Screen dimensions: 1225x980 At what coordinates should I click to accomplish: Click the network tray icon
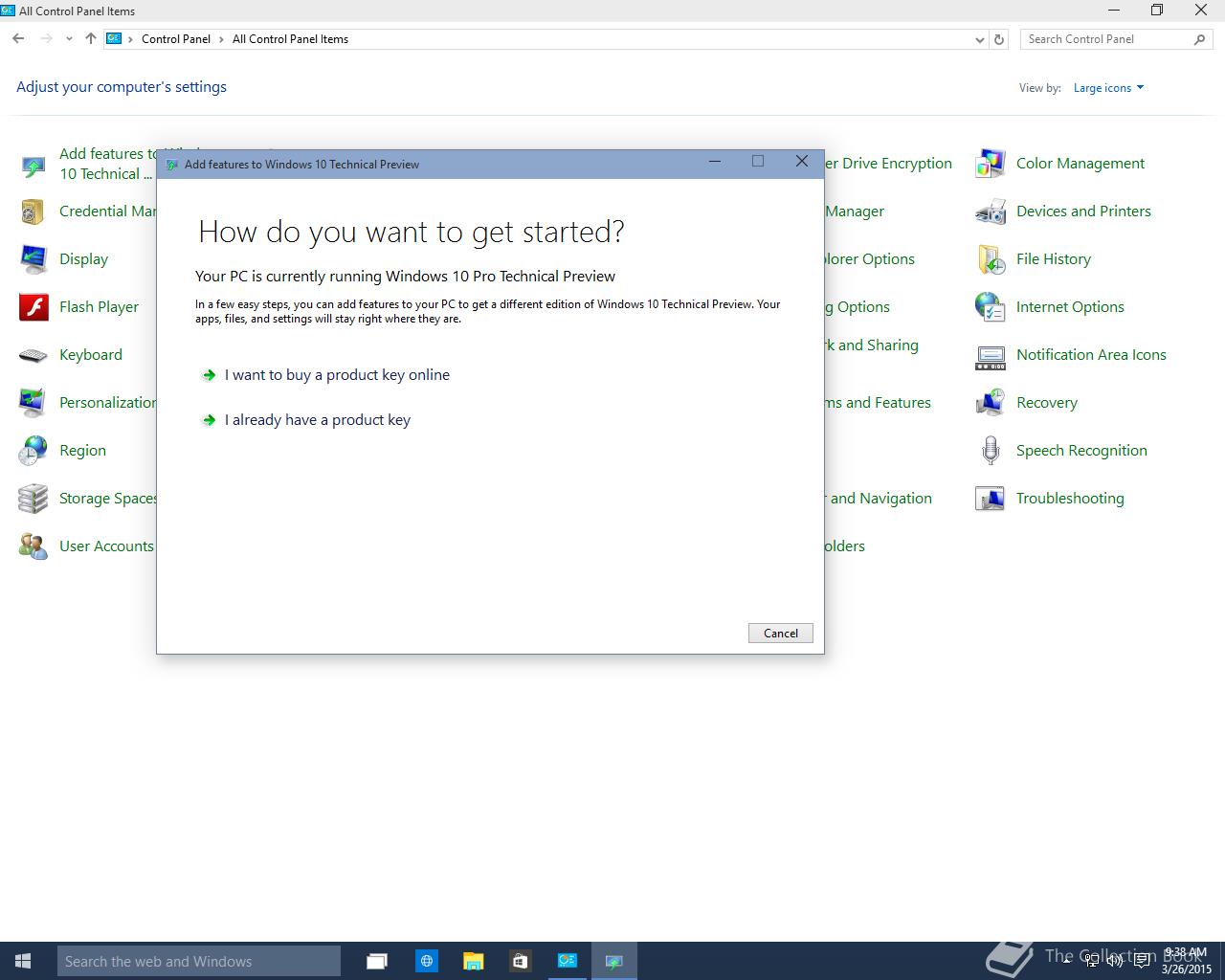tap(1092, 961)
